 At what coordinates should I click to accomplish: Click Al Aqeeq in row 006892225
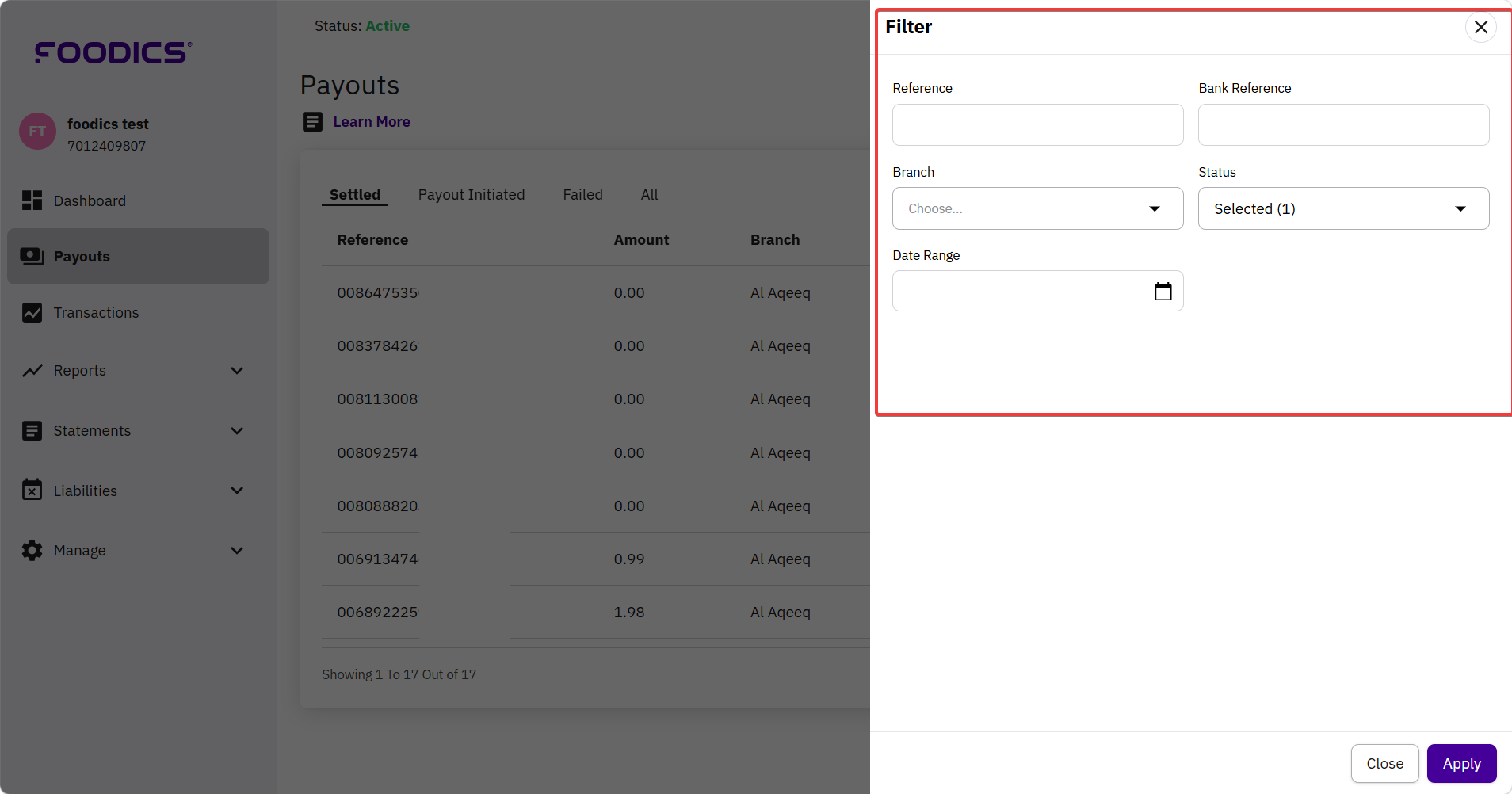pyautogui.click(x=781, y=612)
